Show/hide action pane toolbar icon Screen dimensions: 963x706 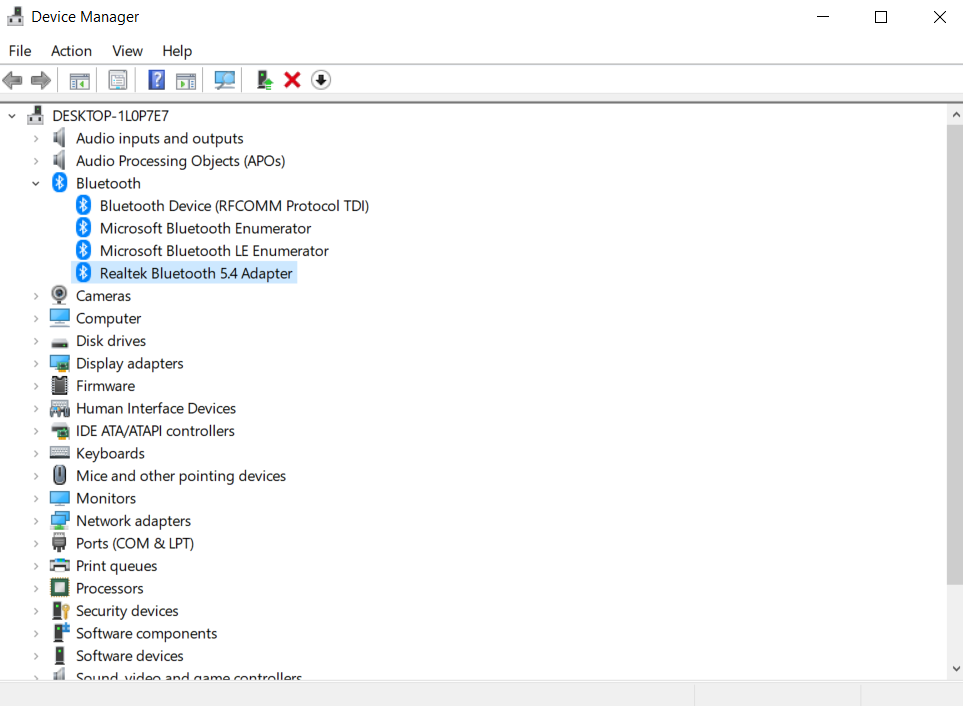pyautogui.click(x=185, y=80)
